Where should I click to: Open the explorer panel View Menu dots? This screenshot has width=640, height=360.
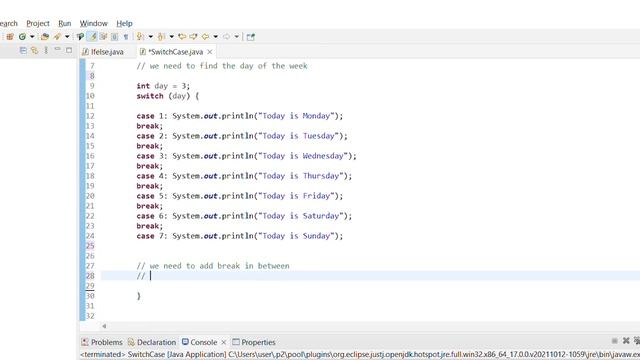46,50
